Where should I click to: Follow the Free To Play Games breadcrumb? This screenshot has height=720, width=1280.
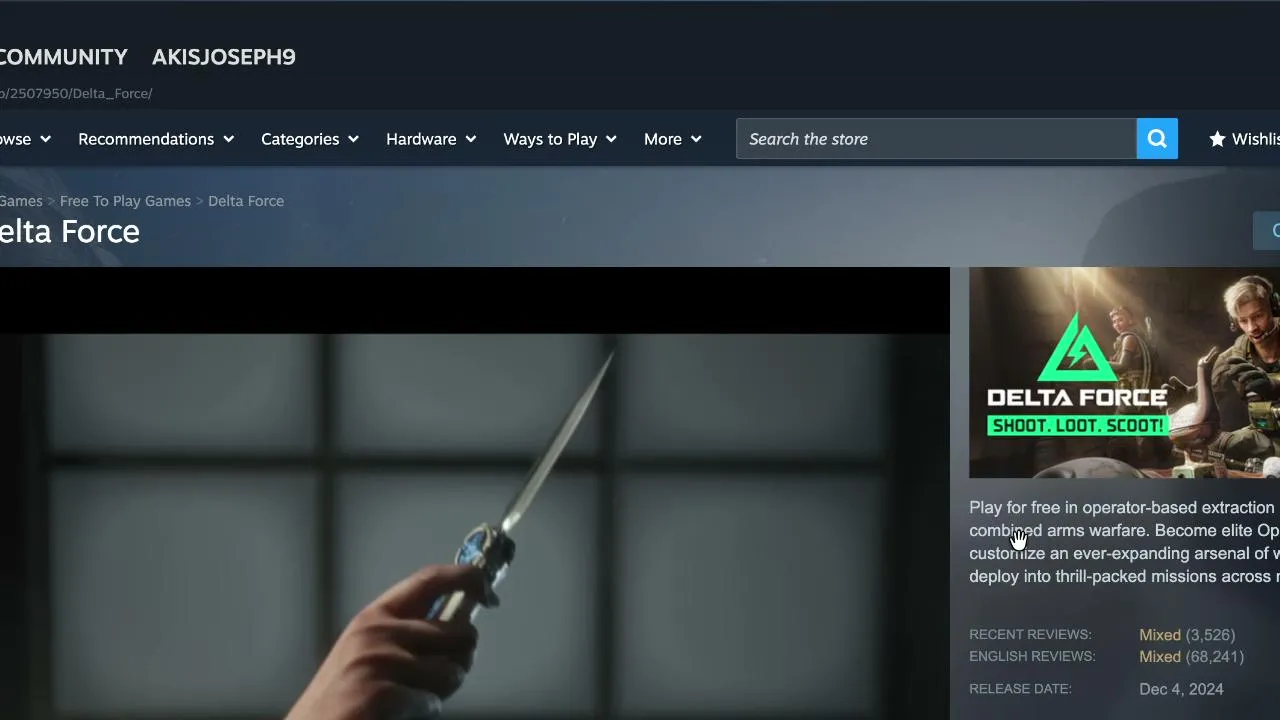(x=125, y=201)
